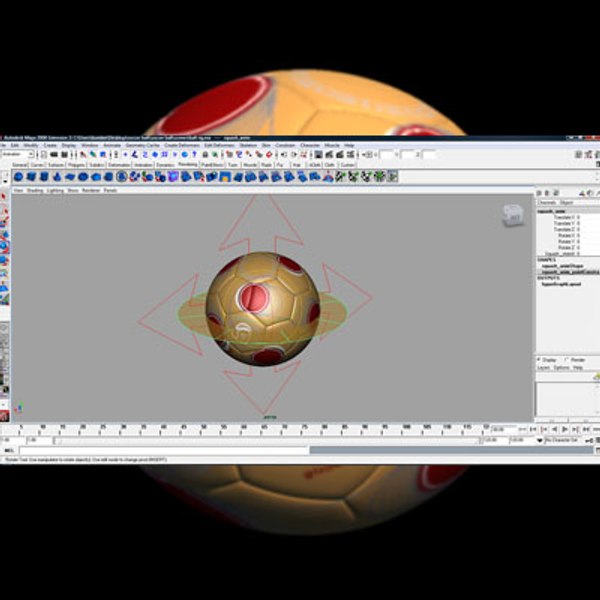Click Rotate Y channel label
Image resolution: width=600 pixels, height=600 pixels.
[567, 241]
